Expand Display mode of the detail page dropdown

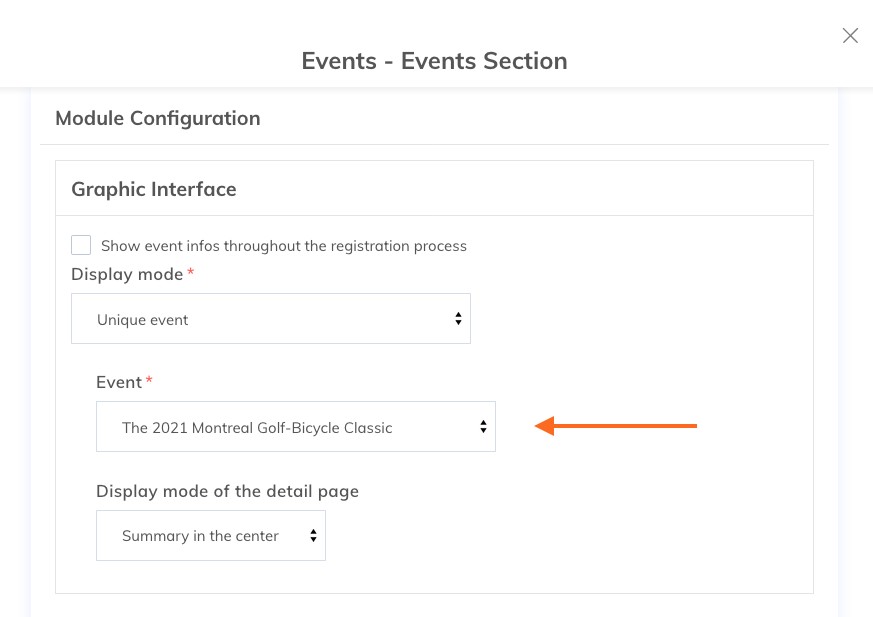[210, 535]
